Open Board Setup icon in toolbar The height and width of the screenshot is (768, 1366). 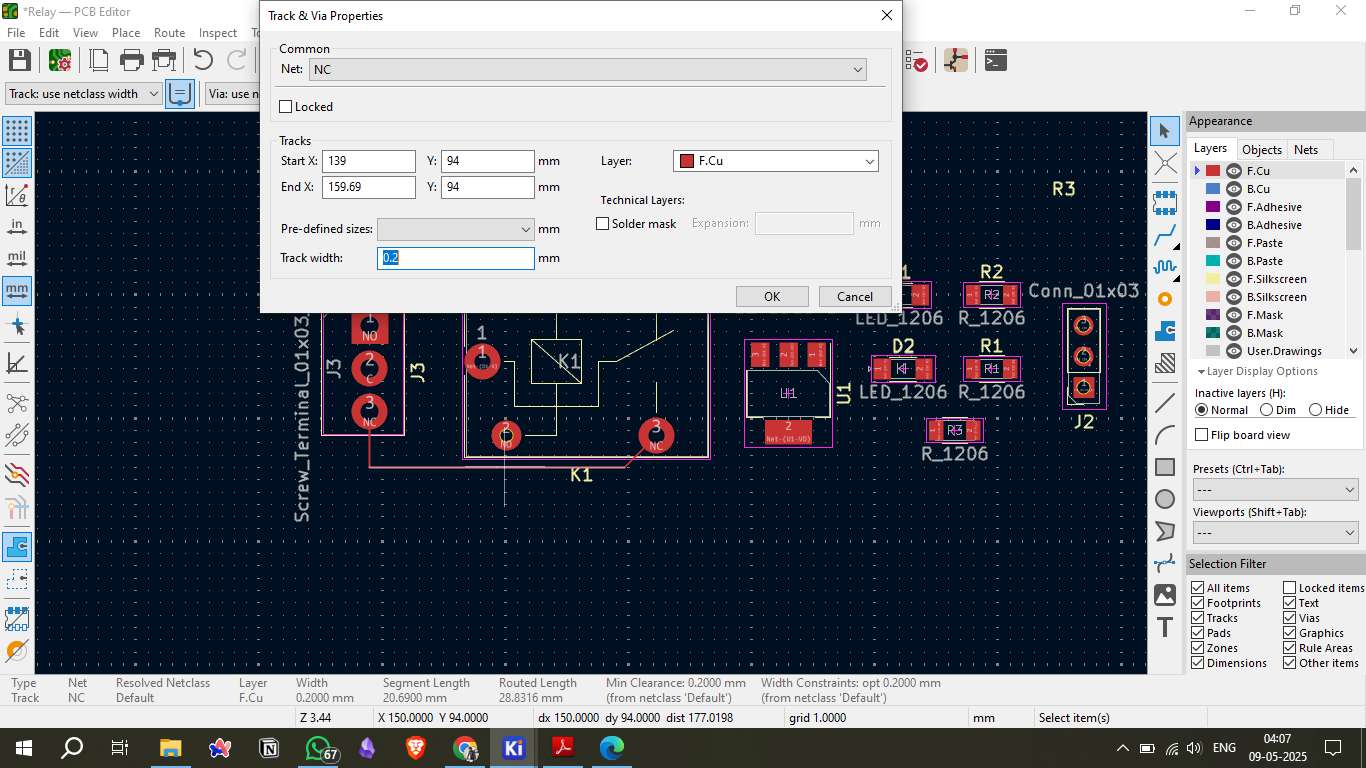pos(59,60)
